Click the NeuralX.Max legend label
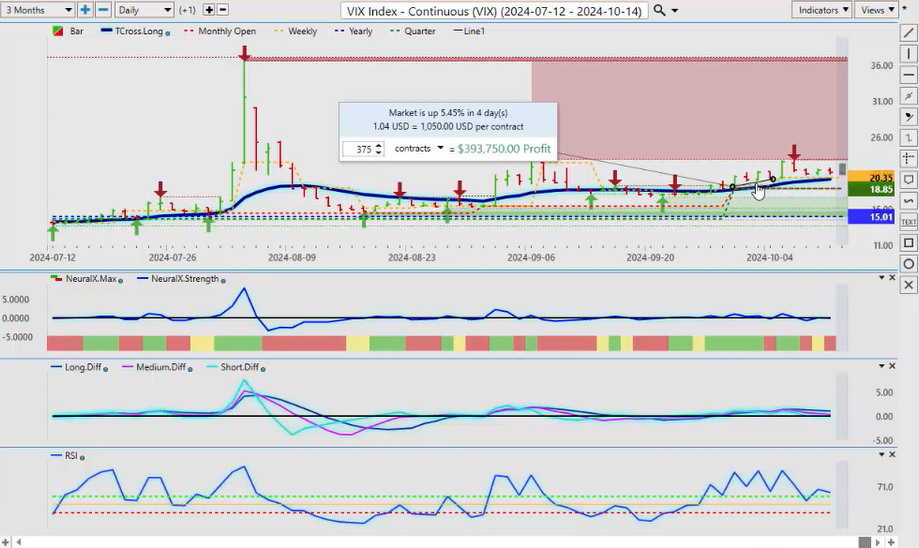The width and height of the screenshot is (919, 548). tap(91, 279)
